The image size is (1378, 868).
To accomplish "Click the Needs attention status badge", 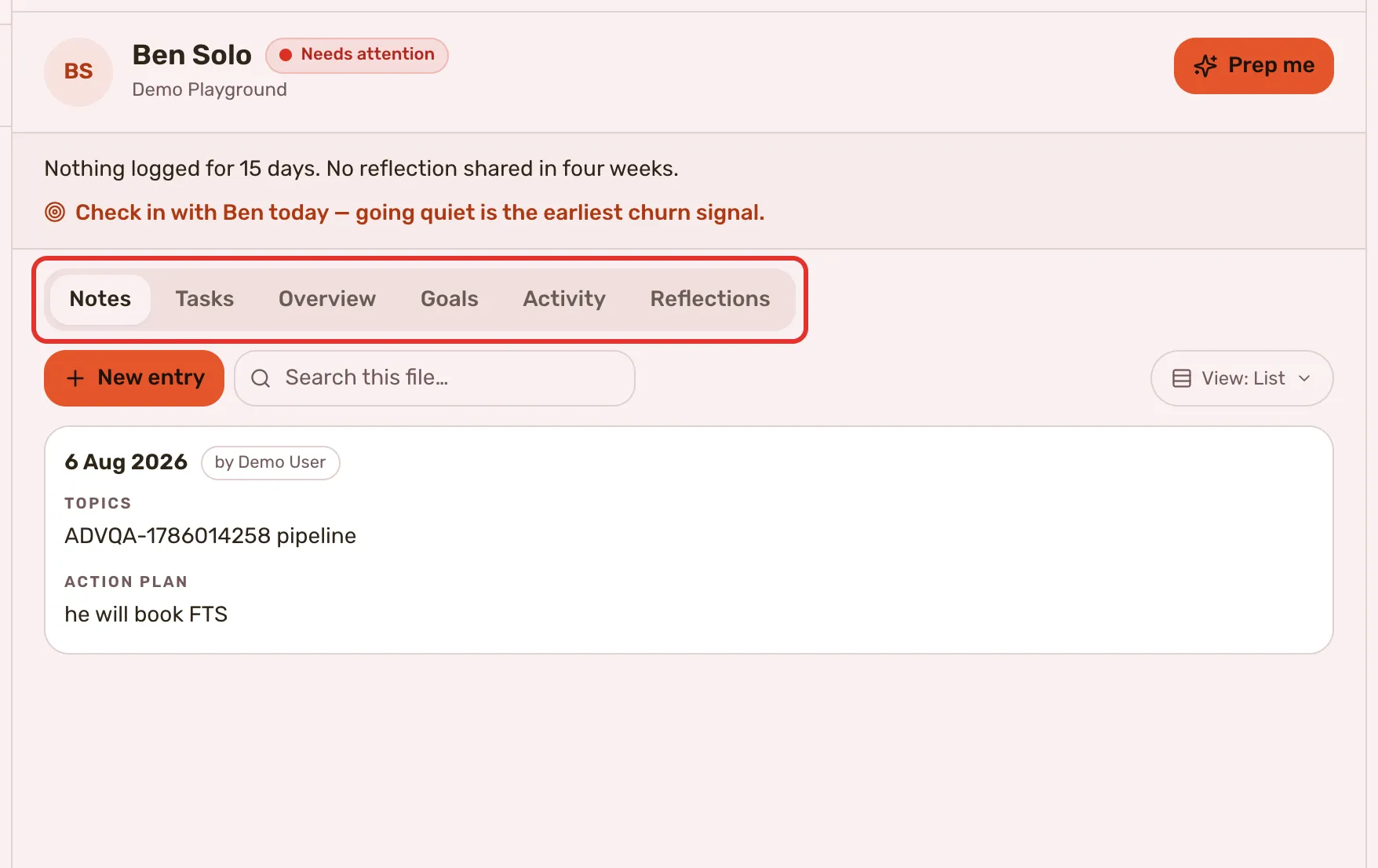I will pyautogui.click(x=357, y=55).
